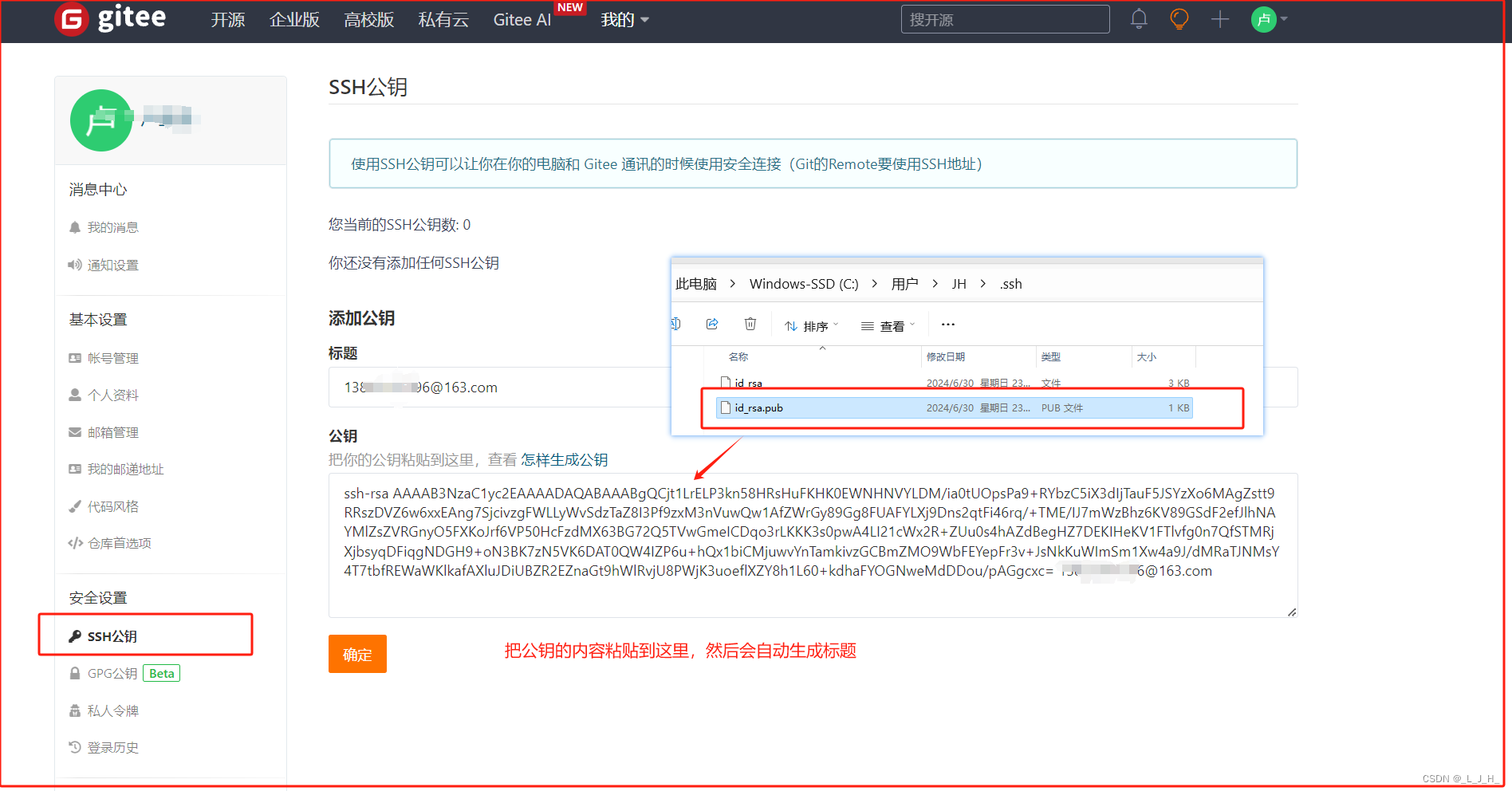Open 代码风格 settings
1512x791 pixels.
click(x=112, y=506)
